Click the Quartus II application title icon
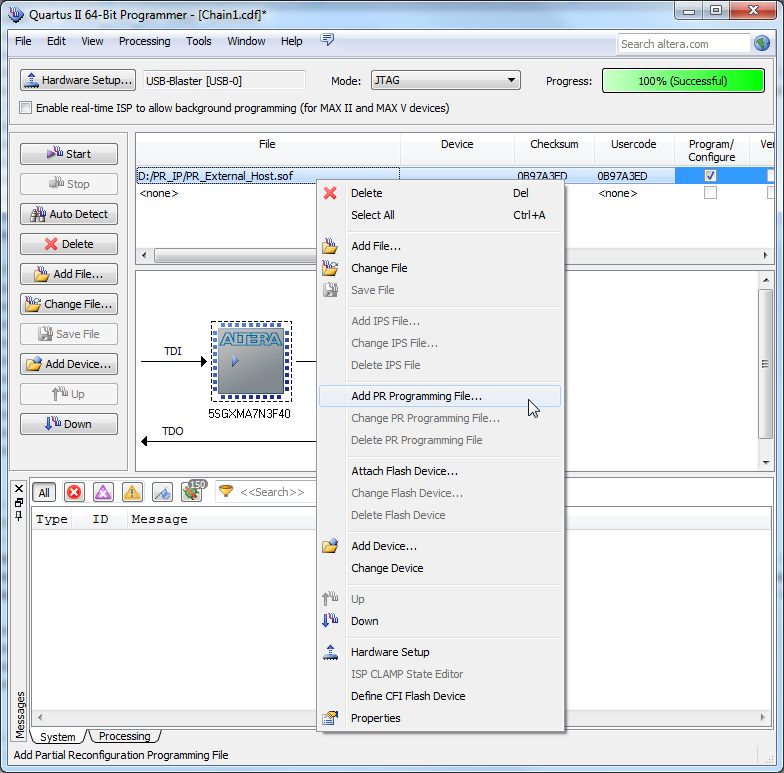This screenshot has width=784, height=773. point(16,14)
